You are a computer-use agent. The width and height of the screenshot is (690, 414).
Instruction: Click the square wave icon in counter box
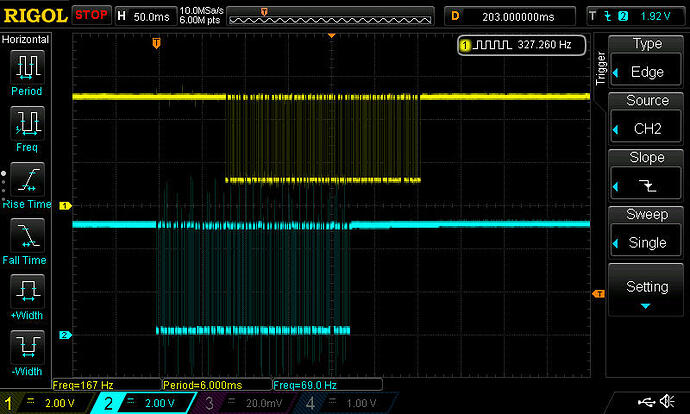coord(493,45)
